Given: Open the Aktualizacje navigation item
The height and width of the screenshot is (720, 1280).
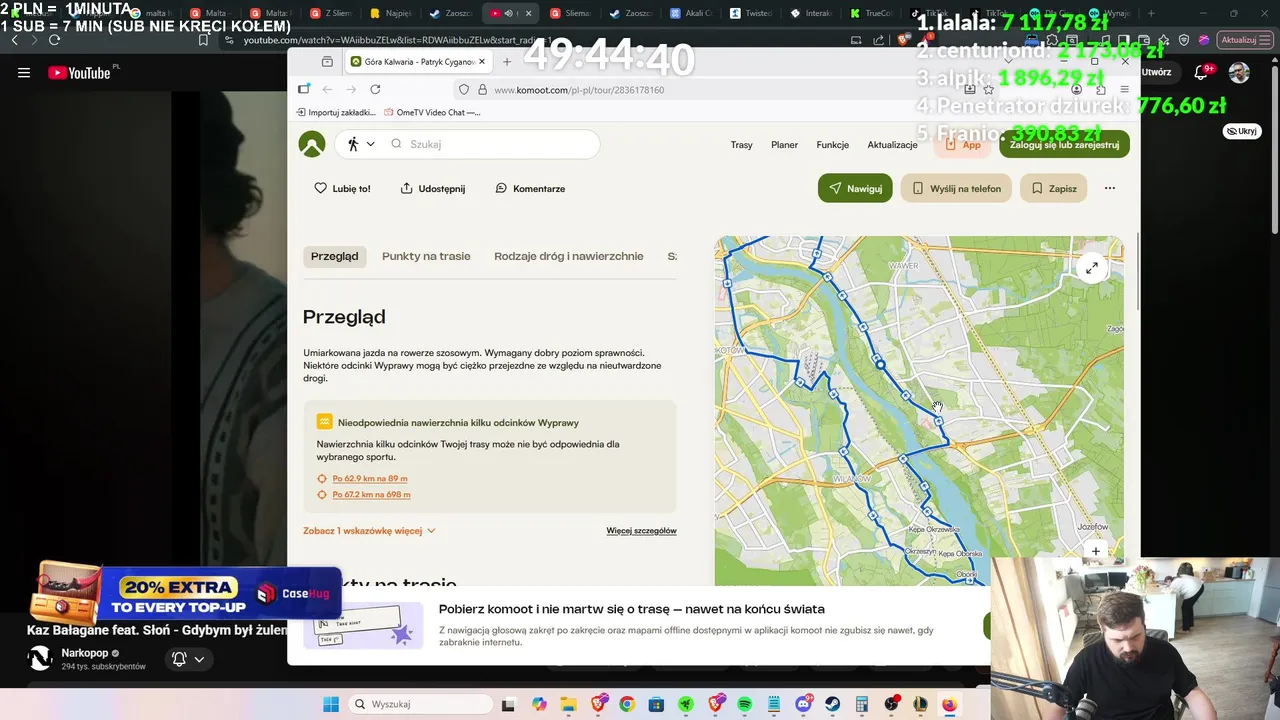Looking at the screenshot, I should coord(892,145).
